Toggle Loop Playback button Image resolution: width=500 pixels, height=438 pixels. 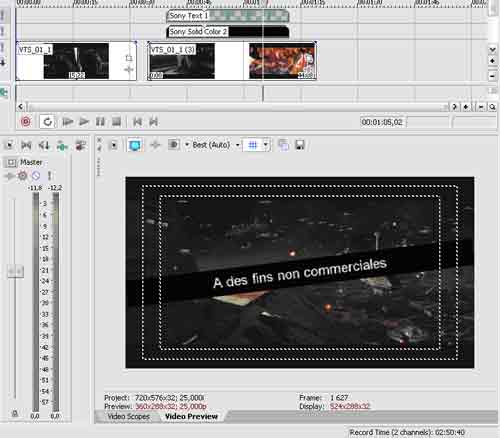click(47, 122)
